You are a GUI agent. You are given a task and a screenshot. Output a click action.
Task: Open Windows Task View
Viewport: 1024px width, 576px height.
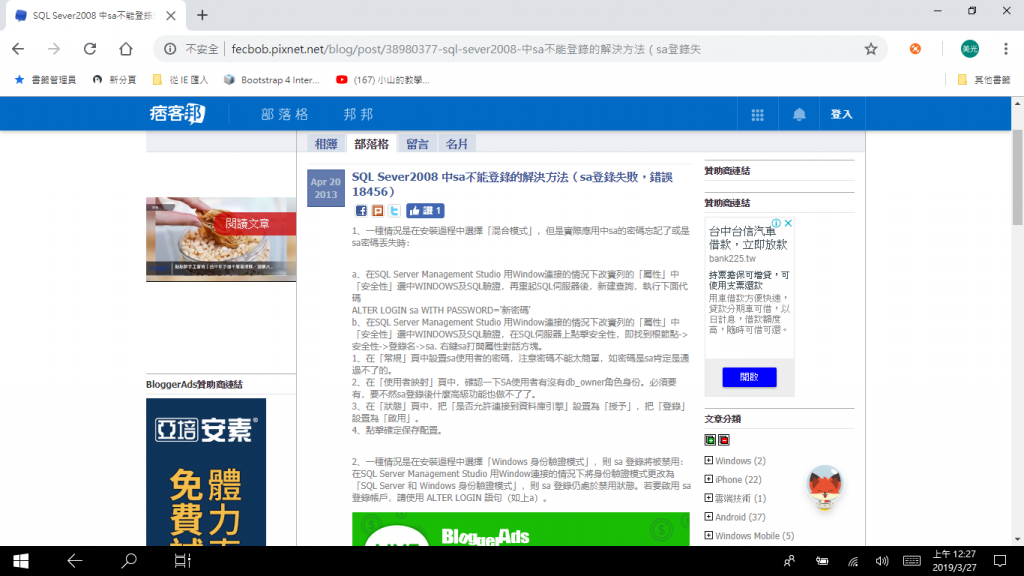(183, 561)
